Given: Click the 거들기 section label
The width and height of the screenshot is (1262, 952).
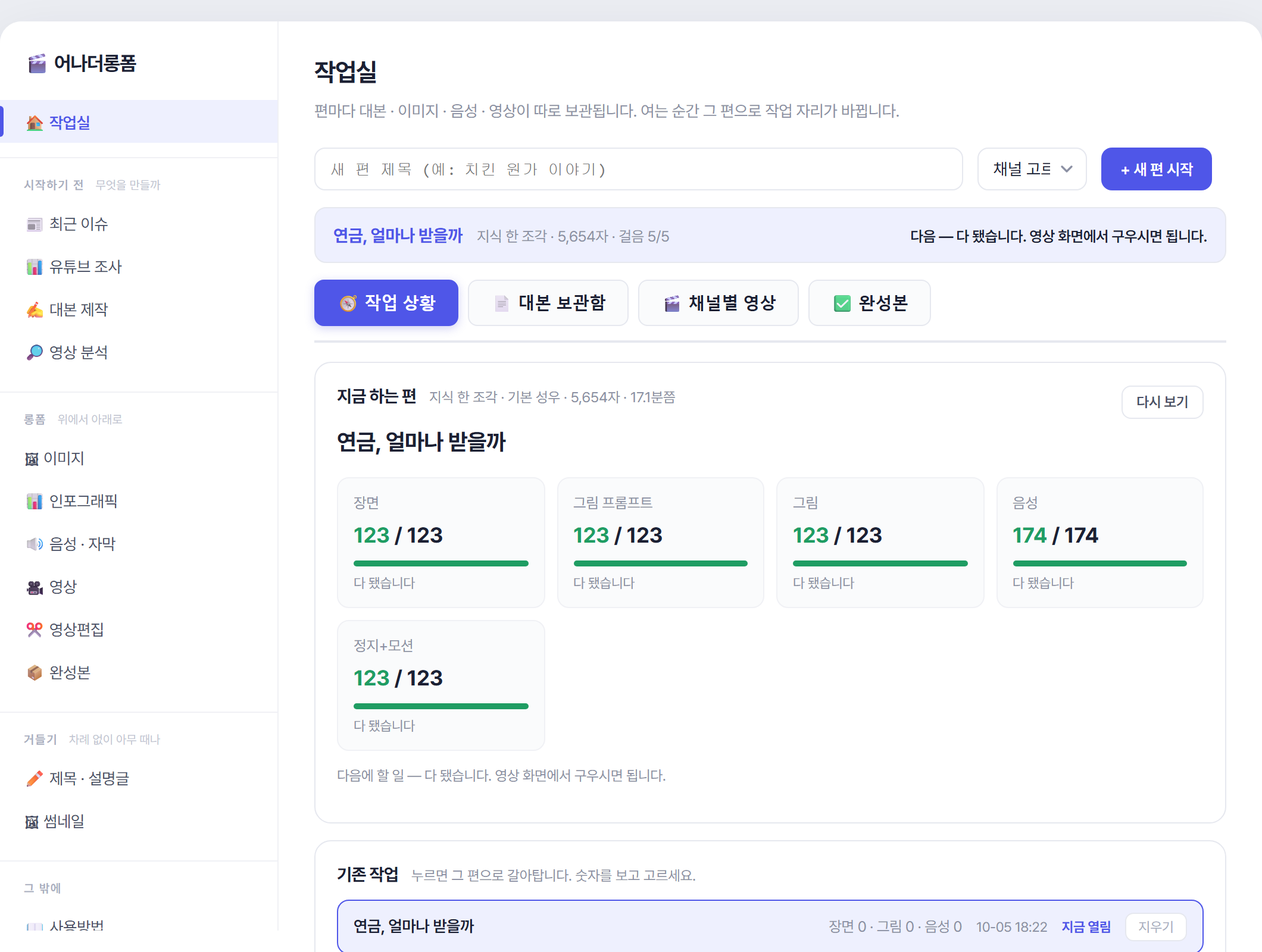Looking at the screenshot, I should point(40,740).
